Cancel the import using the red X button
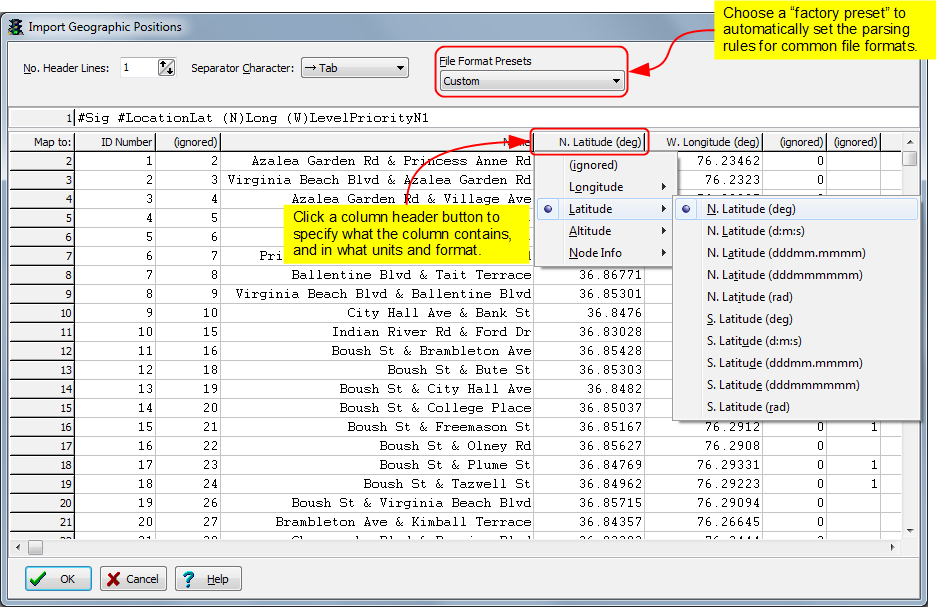Viewport: 937px width, 608px height. click(132, 578)
